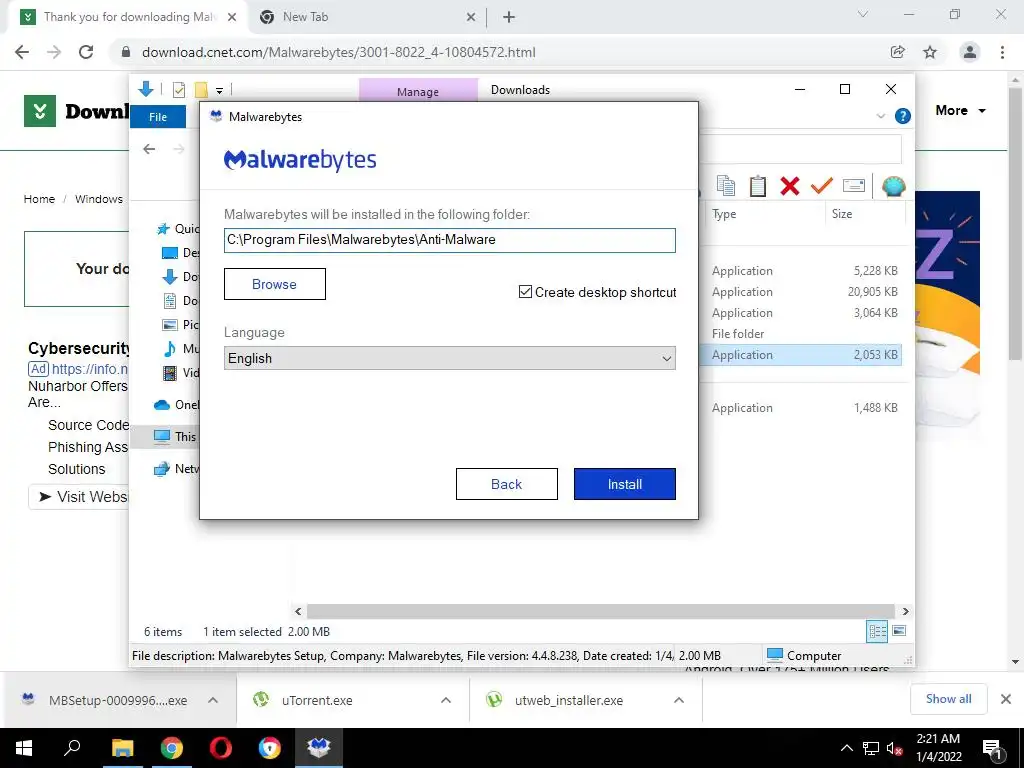Show hidden system tray icons
Image resolution: width=1024 pixels, height=768 pixels.
[846, 748]
